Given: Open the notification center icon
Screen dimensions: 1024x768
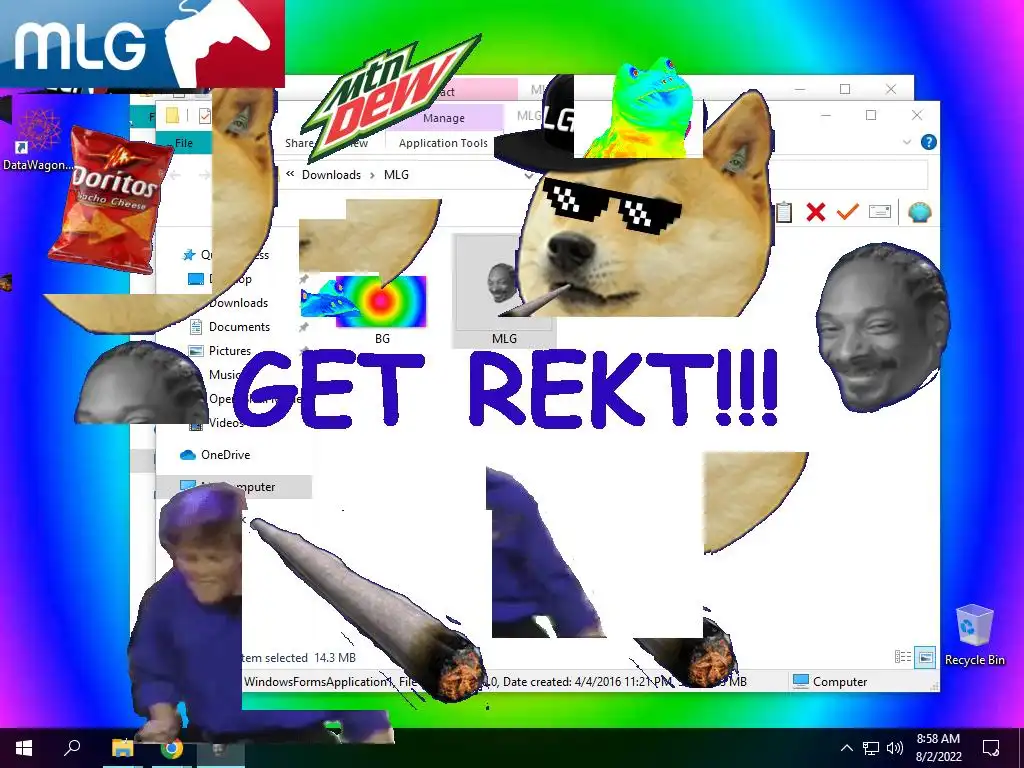Looking at the screenshot, I should coord(991,748).
